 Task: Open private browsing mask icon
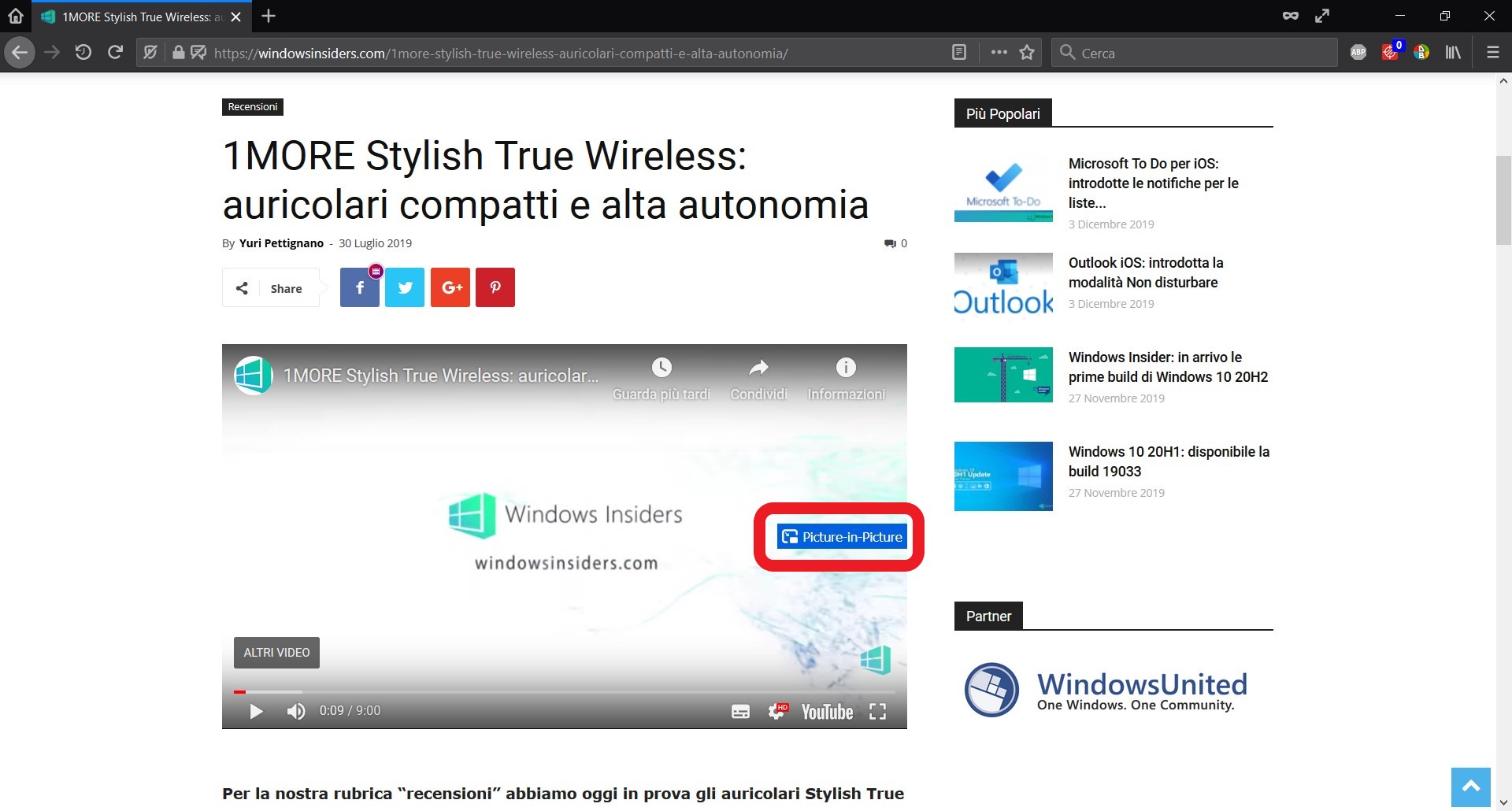(x=1291, y=16)
